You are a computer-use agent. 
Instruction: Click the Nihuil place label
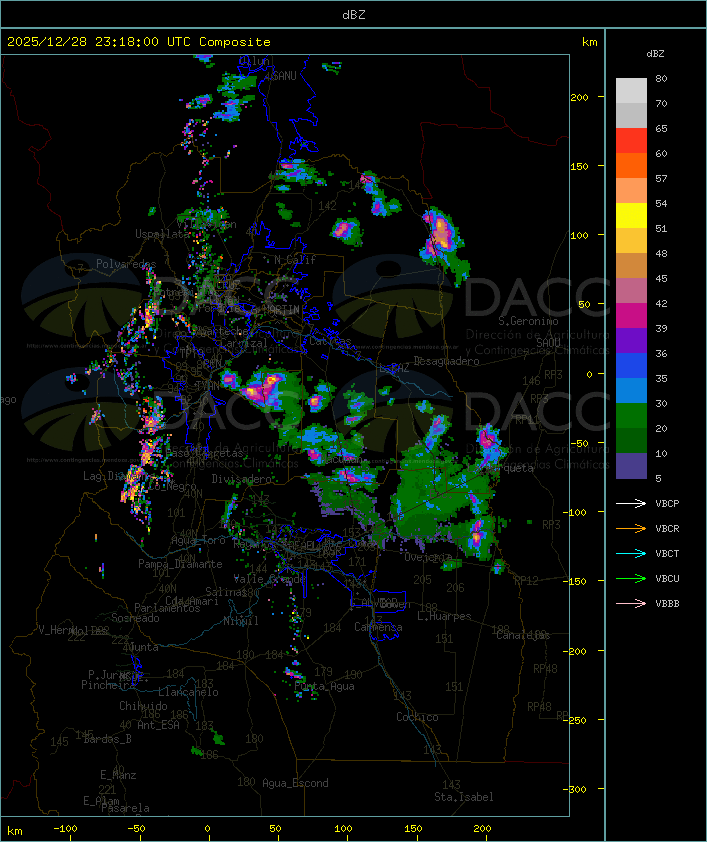click(x=241, y=621)
